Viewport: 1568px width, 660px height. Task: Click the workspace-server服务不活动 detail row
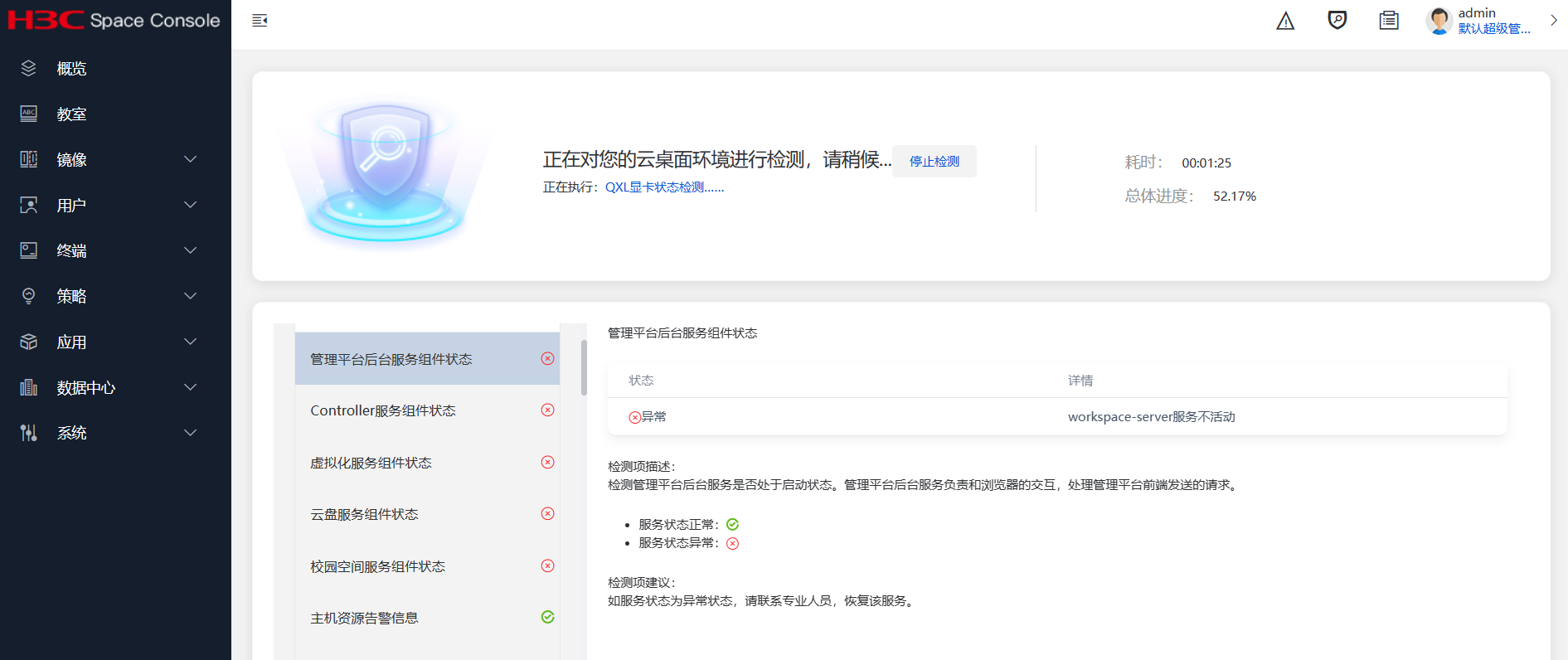1151,417
